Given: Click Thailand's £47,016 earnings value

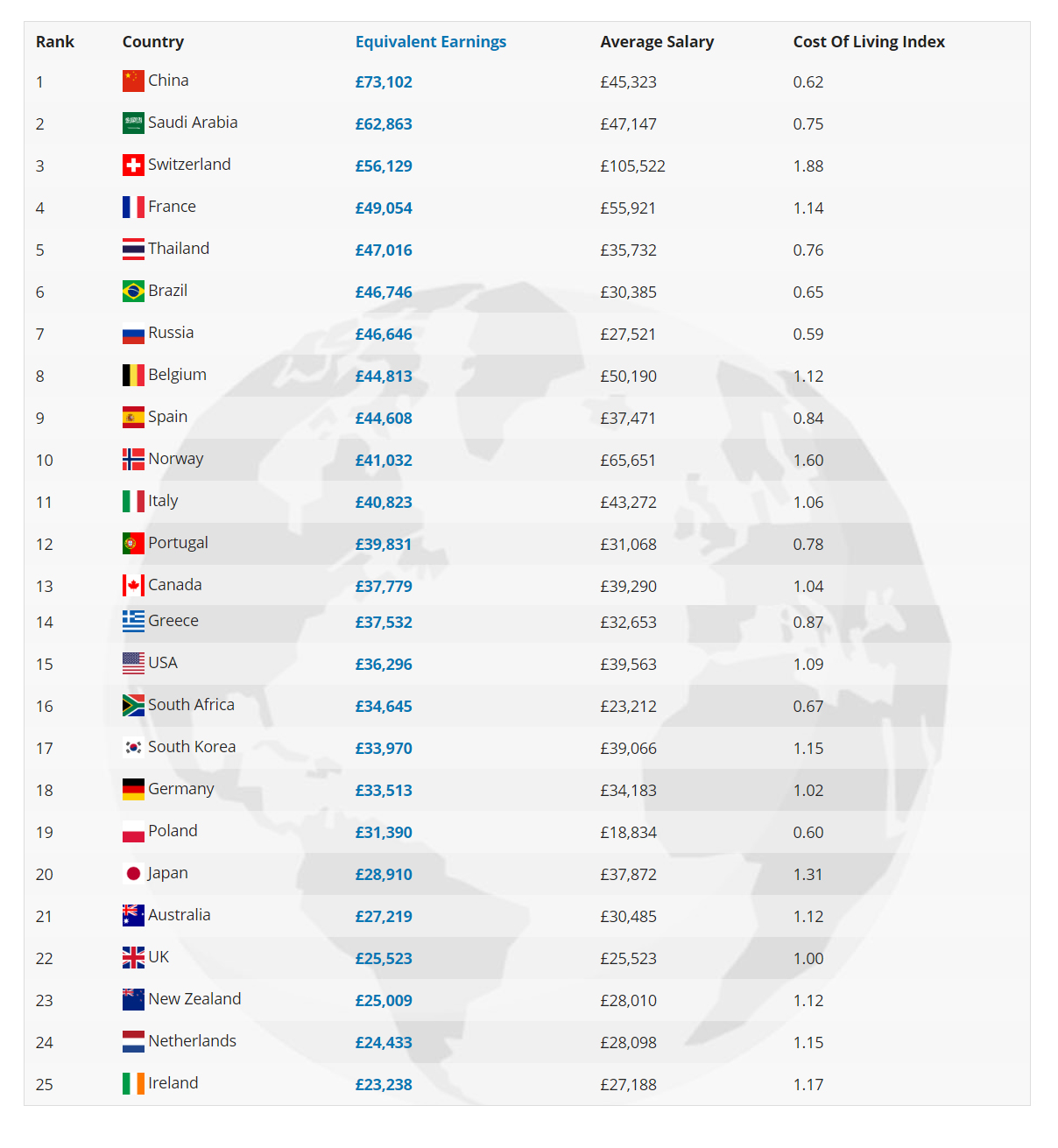Looking at the screenshot, I should (x=384, y=250).
